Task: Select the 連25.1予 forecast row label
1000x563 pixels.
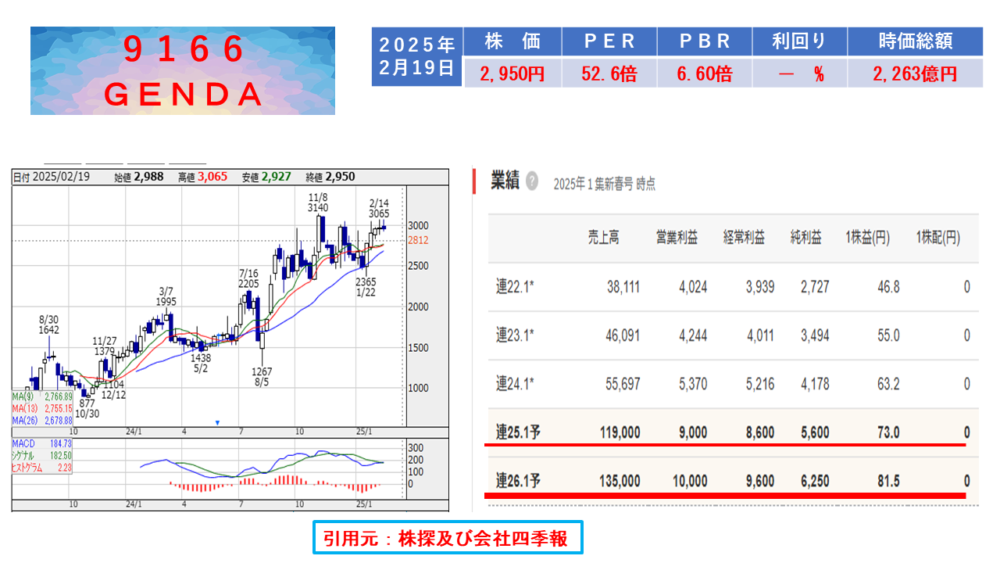Action: tap(518, 432)
